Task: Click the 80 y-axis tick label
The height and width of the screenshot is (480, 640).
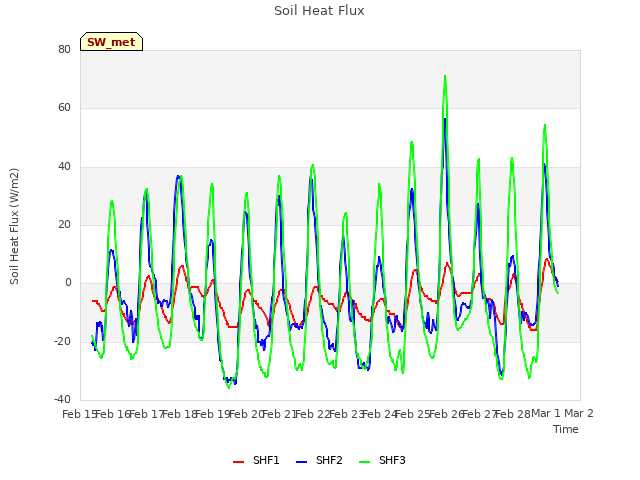Action: (x=64, y=49)
